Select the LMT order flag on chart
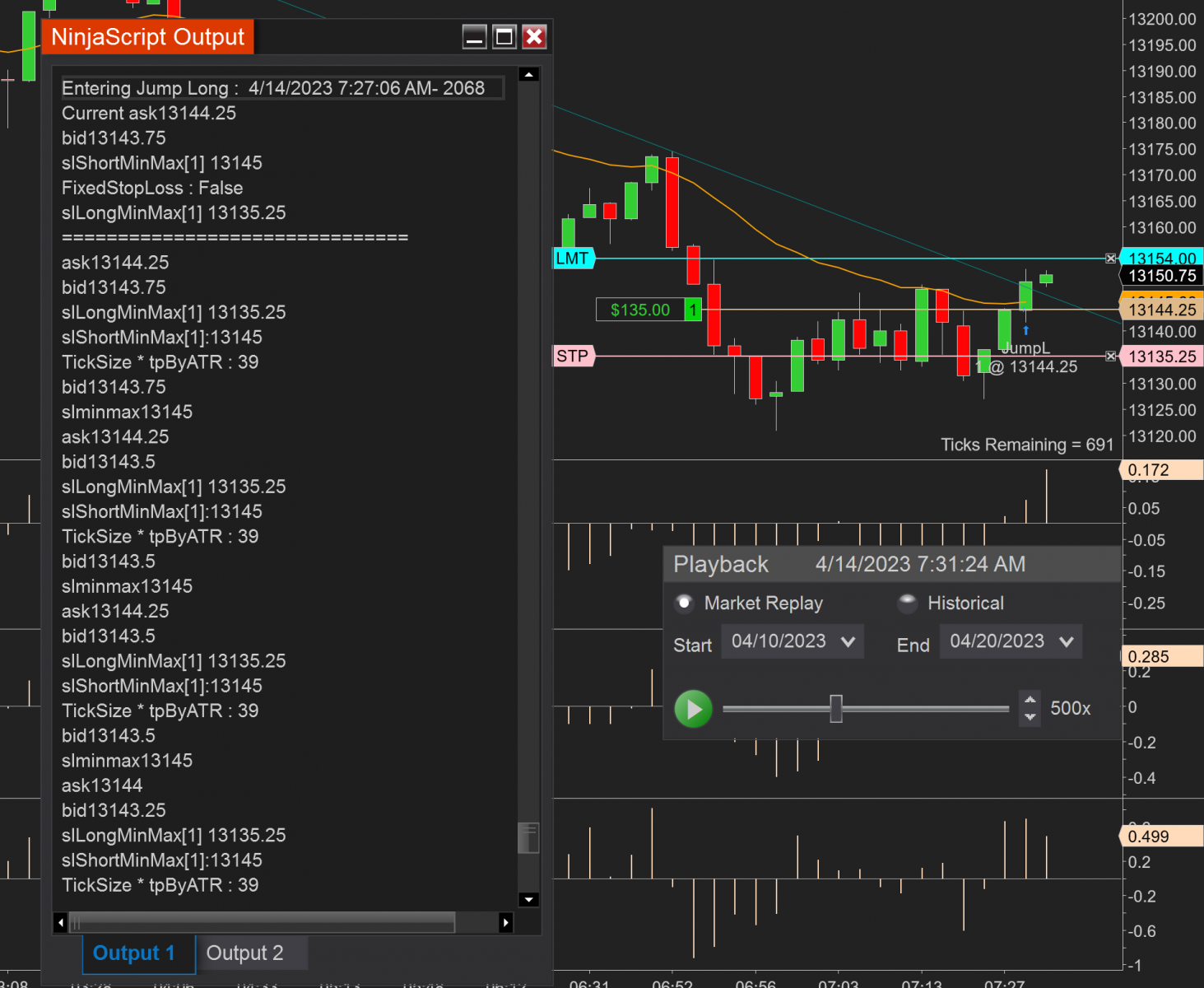Screen dimensions: 1204x988 (x=574, y=259)
